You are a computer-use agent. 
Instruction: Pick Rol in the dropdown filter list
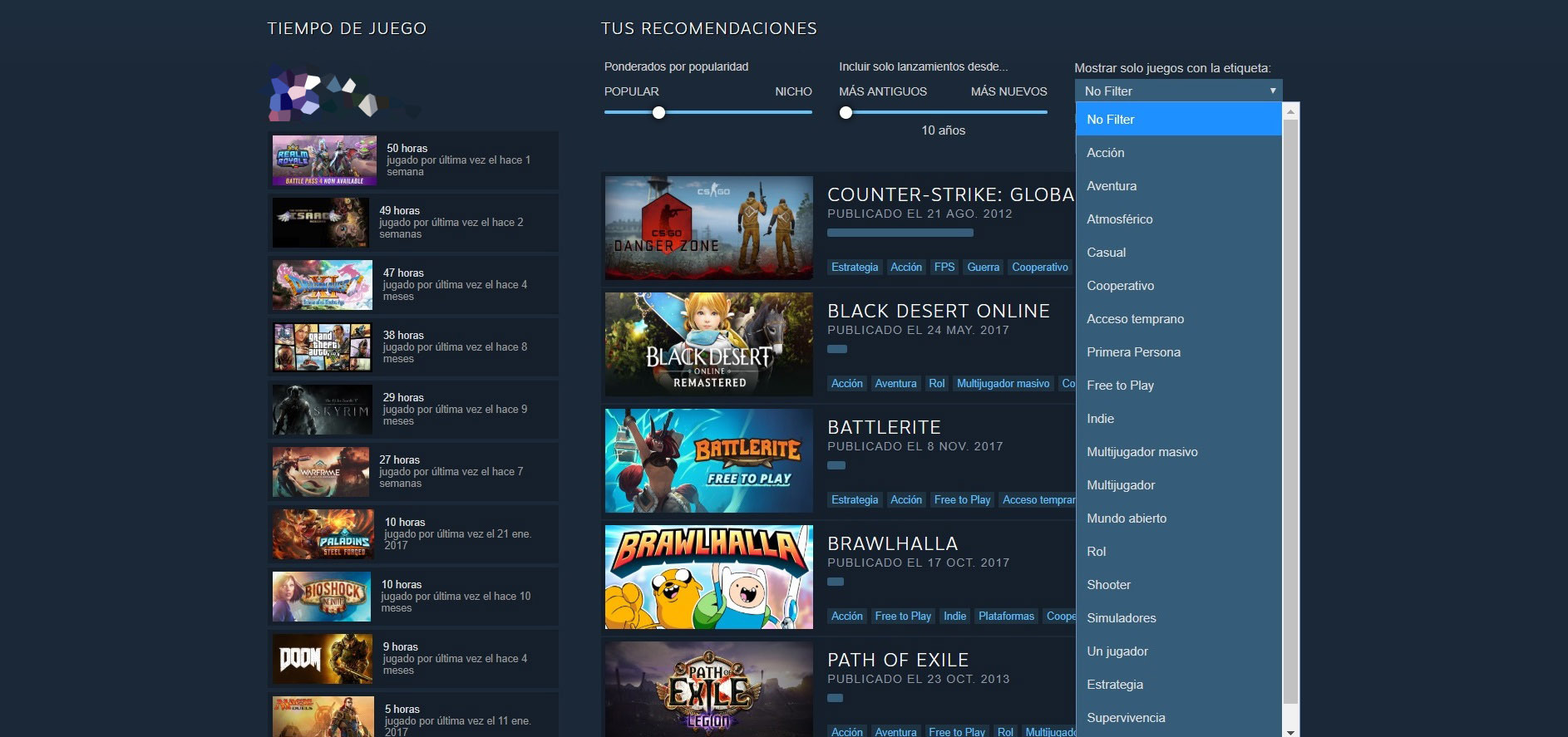(1178, 551)
